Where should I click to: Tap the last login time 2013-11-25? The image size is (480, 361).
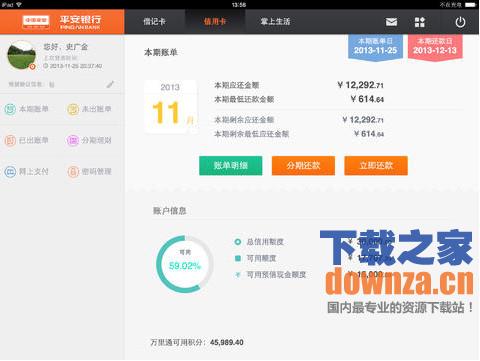click(x=73, y=66)
